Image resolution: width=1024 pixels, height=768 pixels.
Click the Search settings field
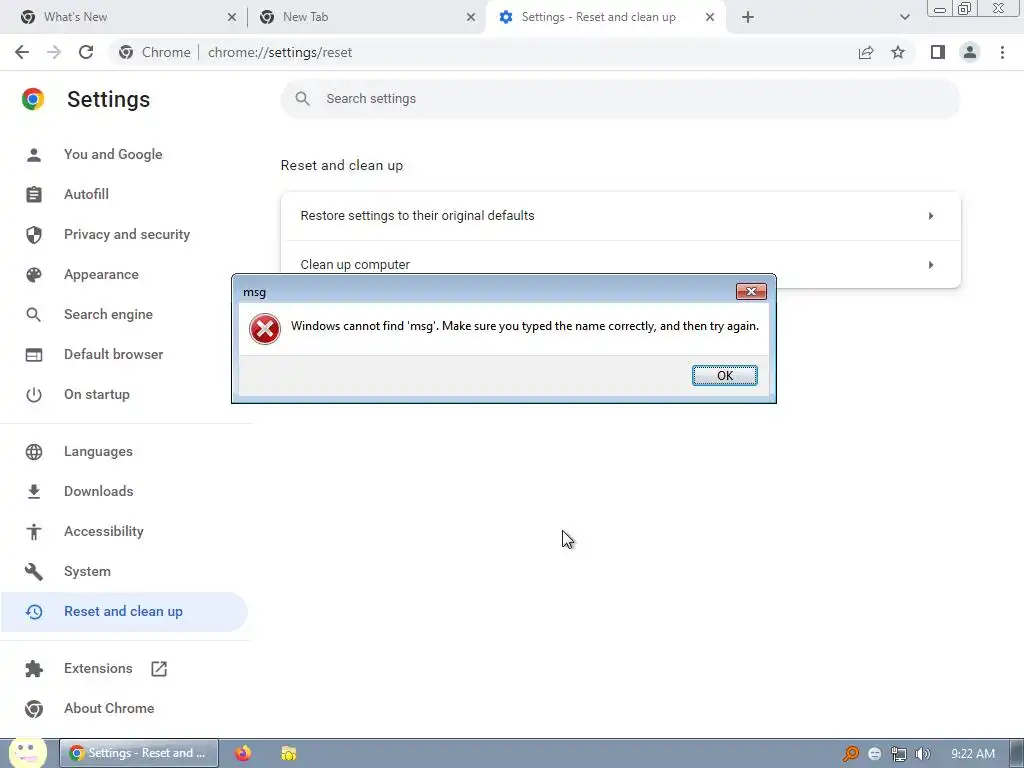coord(620,99)
